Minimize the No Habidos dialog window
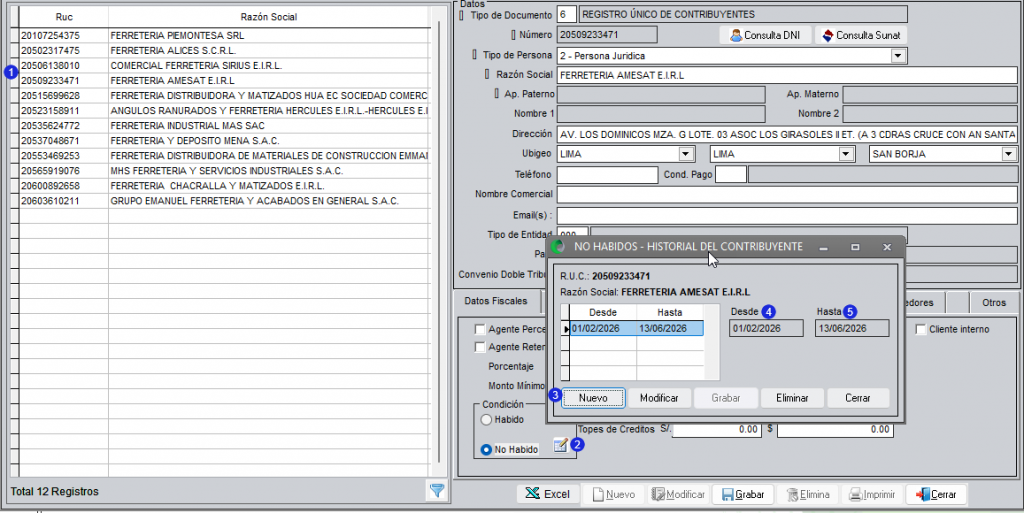This screenshot has width=1024, height=513. [824, 247]
